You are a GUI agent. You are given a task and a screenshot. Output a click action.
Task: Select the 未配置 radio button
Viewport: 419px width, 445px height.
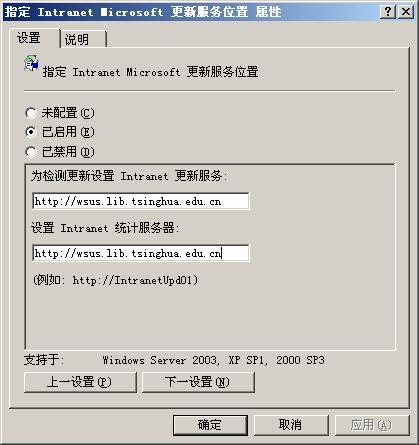31,113
